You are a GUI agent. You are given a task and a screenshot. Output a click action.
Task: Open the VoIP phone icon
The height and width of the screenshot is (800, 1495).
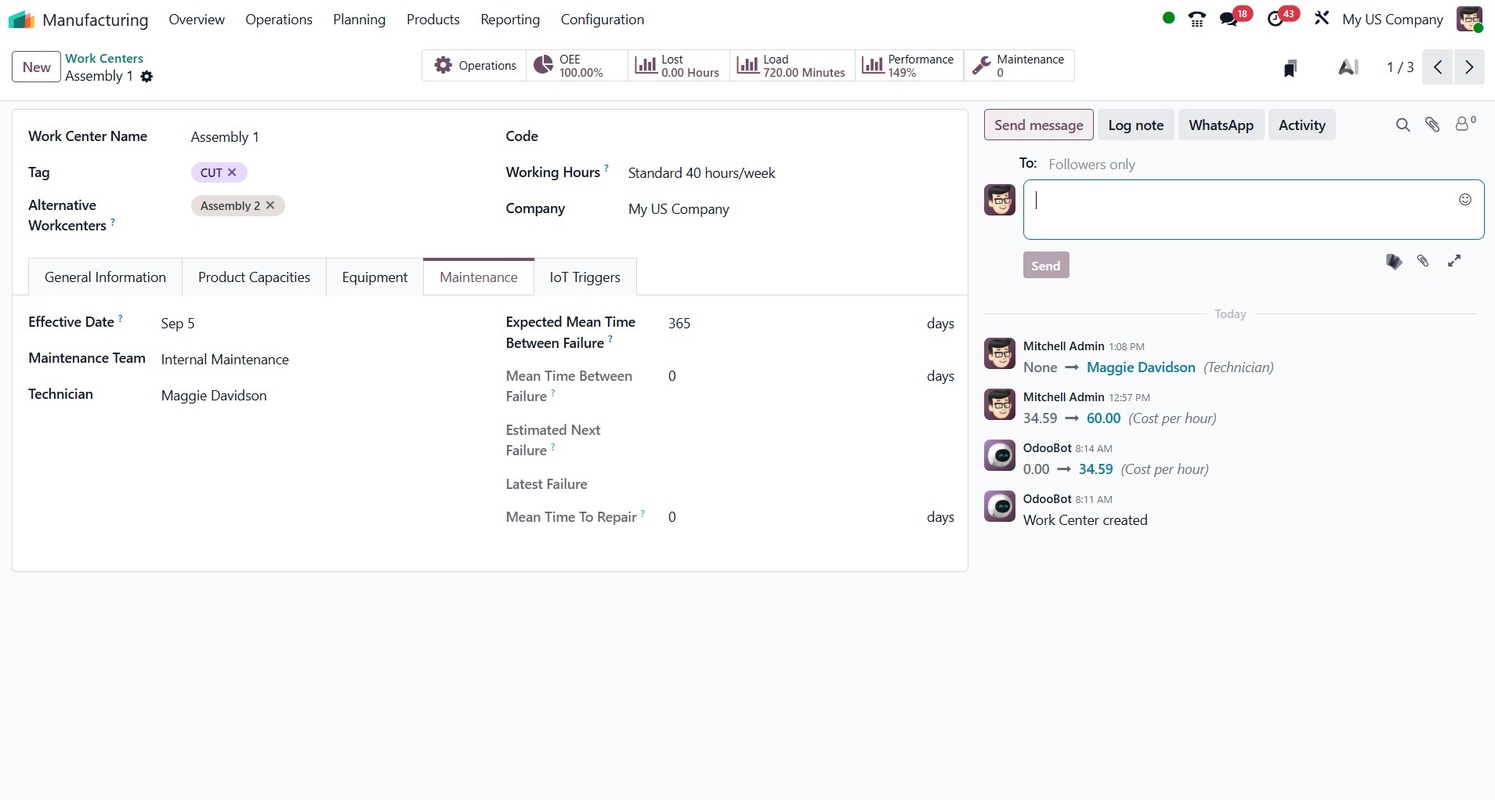1197,19
